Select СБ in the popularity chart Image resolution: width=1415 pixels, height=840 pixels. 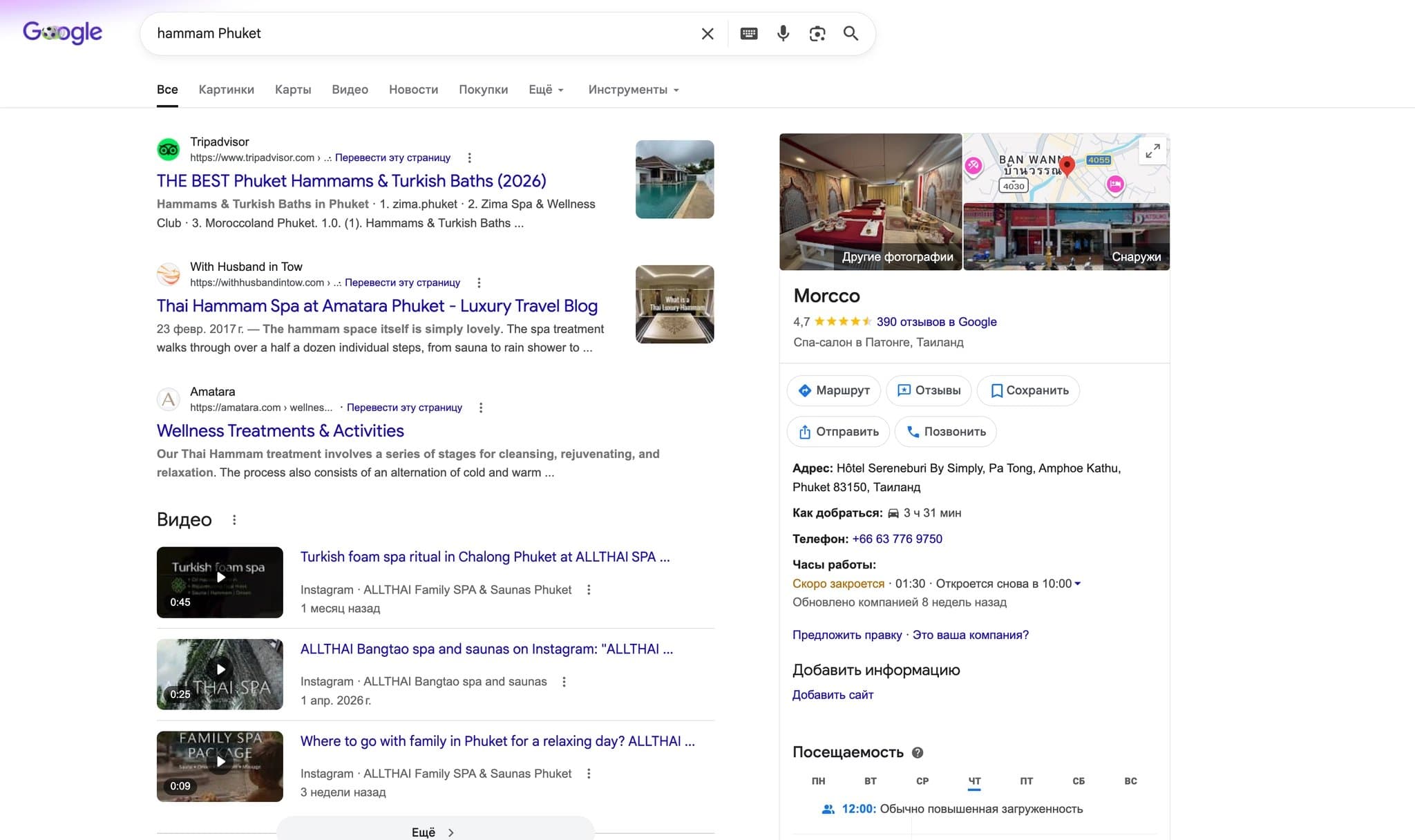click(1079, 781)
